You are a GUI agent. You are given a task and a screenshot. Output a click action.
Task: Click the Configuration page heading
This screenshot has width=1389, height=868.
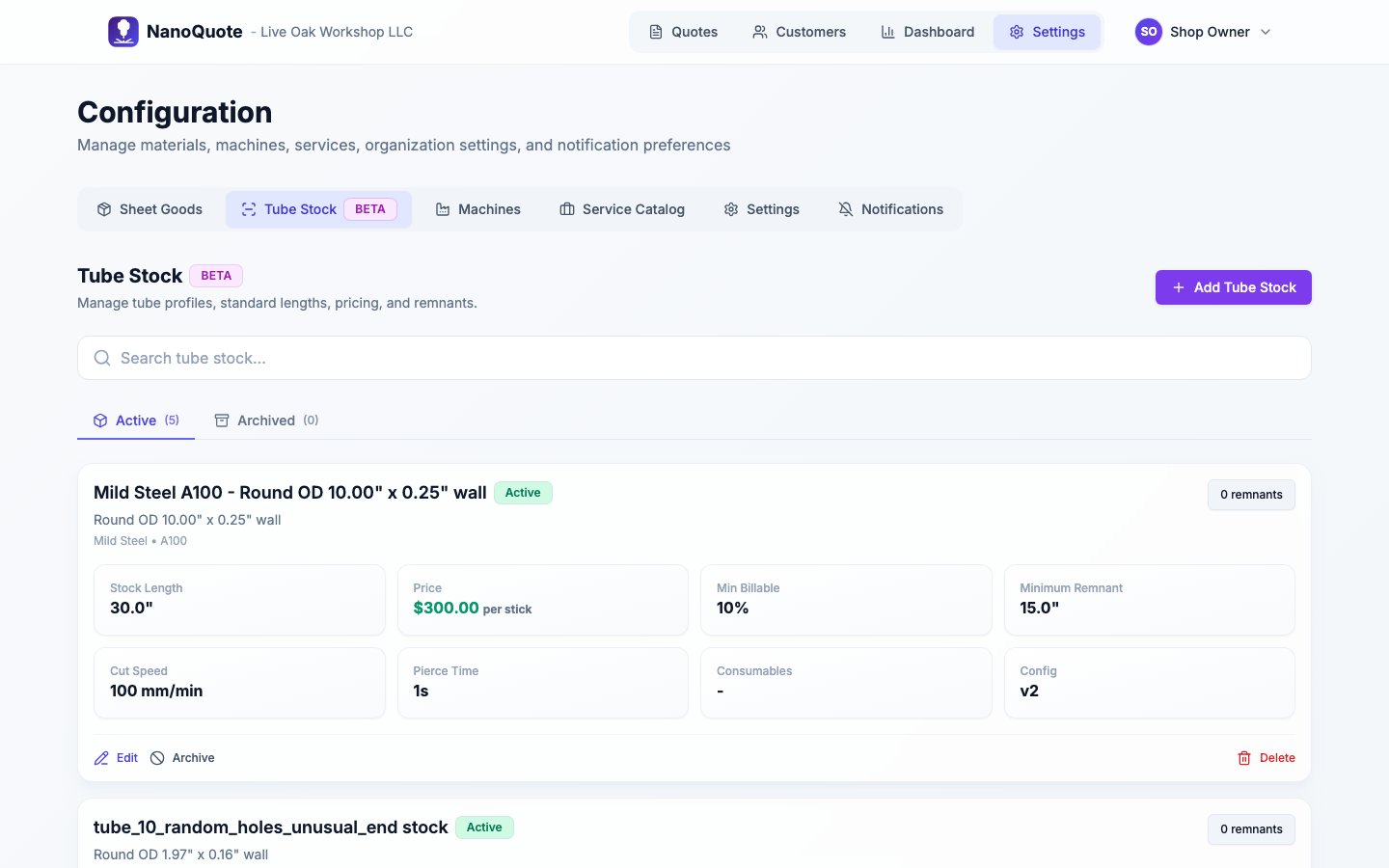pos(175,112)
